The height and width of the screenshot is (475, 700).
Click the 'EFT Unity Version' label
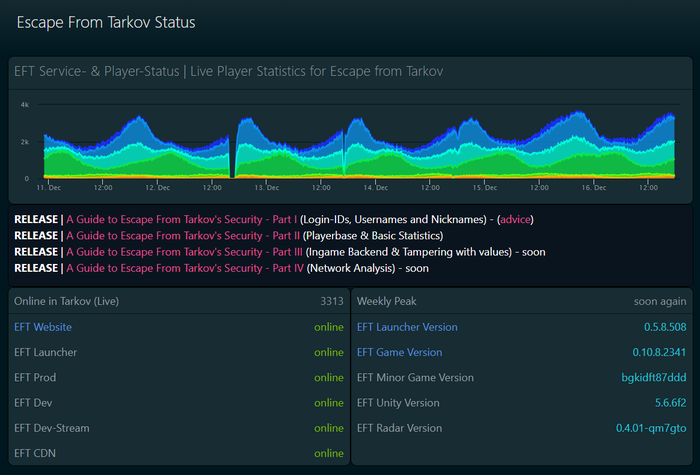coord(398,403)
